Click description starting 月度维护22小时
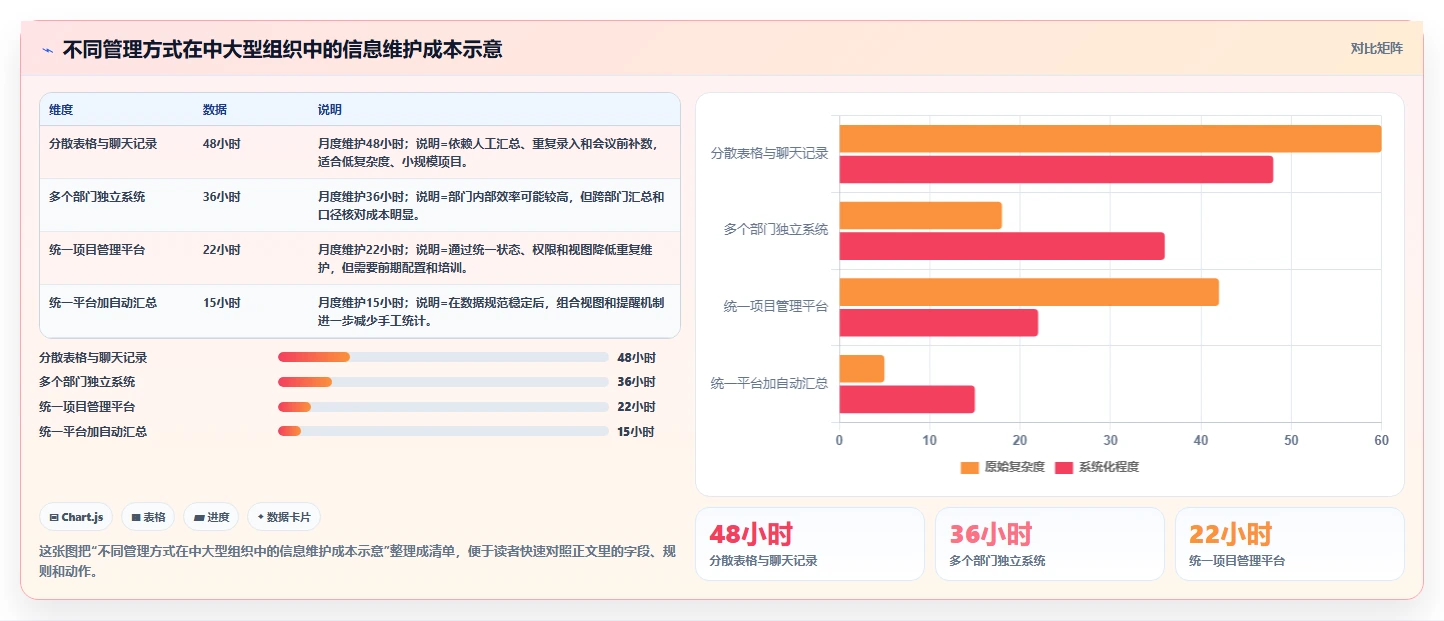This screenshot has height=621, width=1444. coord(488,258)
